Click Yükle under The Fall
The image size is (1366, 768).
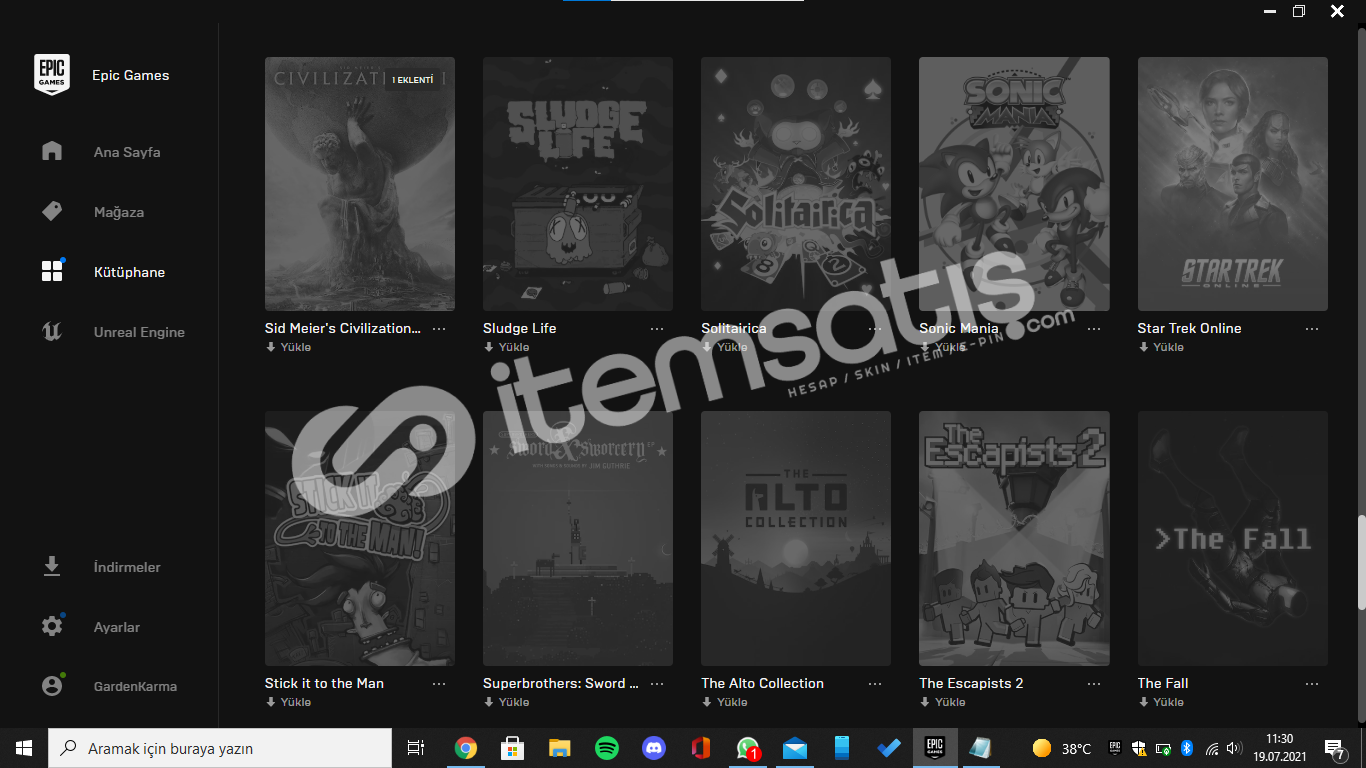1161,702
